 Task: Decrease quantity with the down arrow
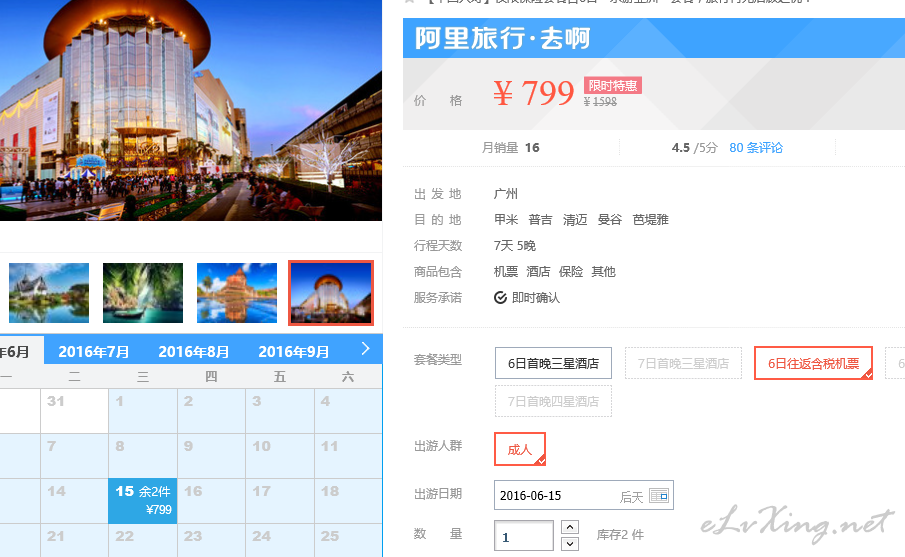click(570, 544)
